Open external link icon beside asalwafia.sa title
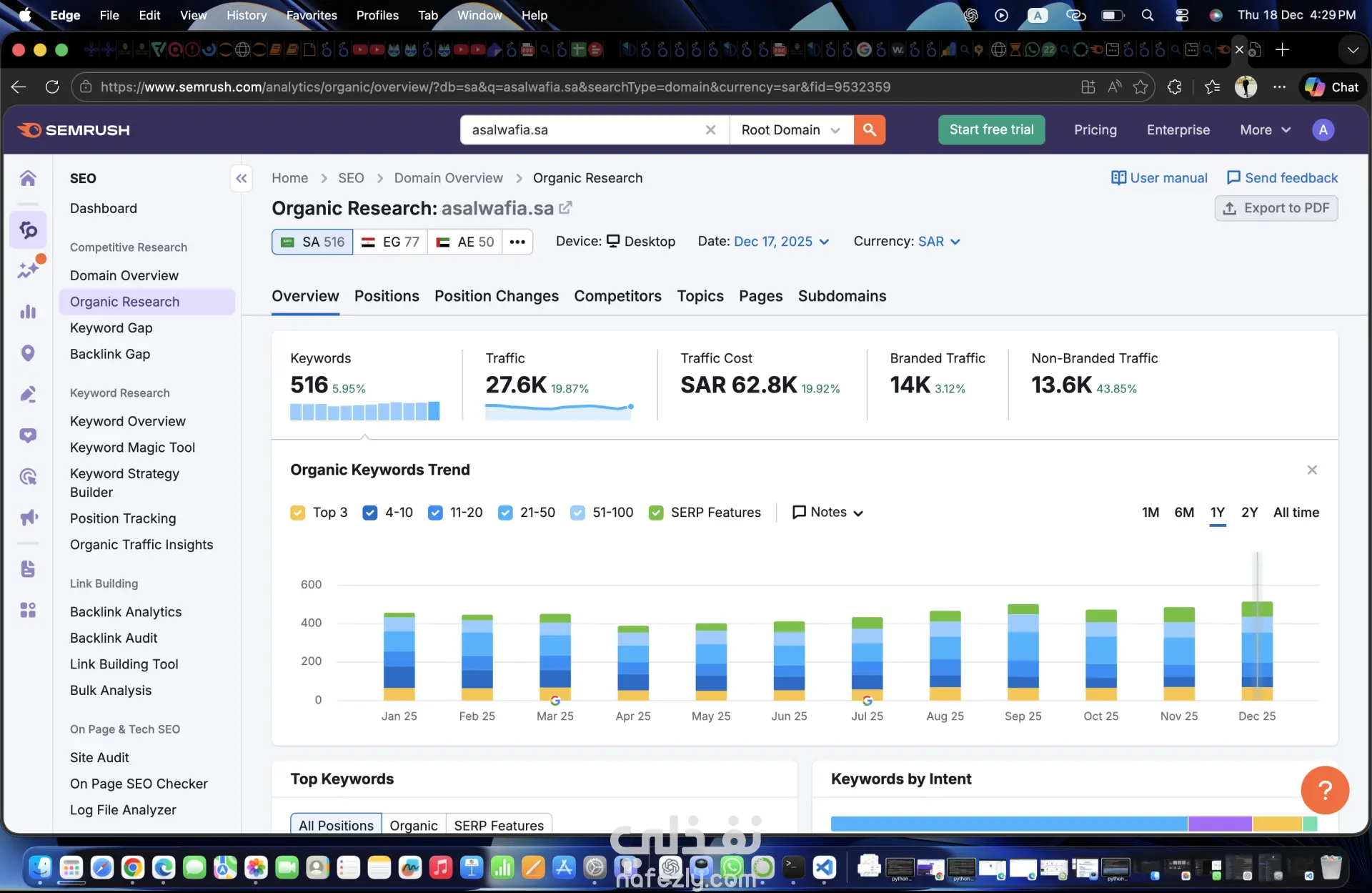 point(565,207)
